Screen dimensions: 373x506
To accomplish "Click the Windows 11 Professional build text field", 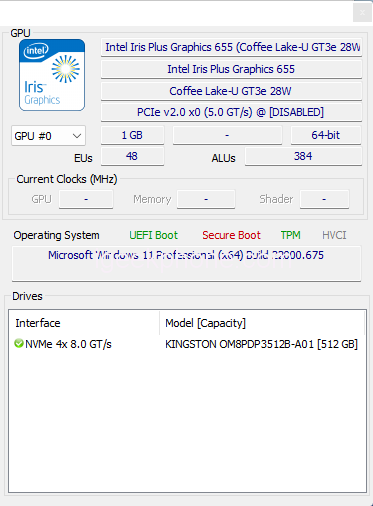I will [x=186, y=264].
